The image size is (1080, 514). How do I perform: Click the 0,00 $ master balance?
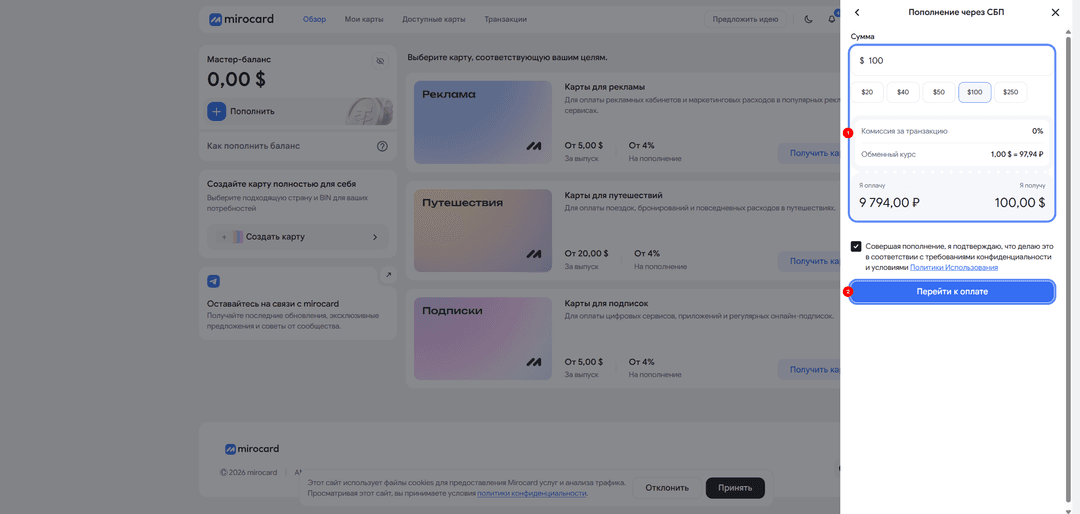[236, 79]
